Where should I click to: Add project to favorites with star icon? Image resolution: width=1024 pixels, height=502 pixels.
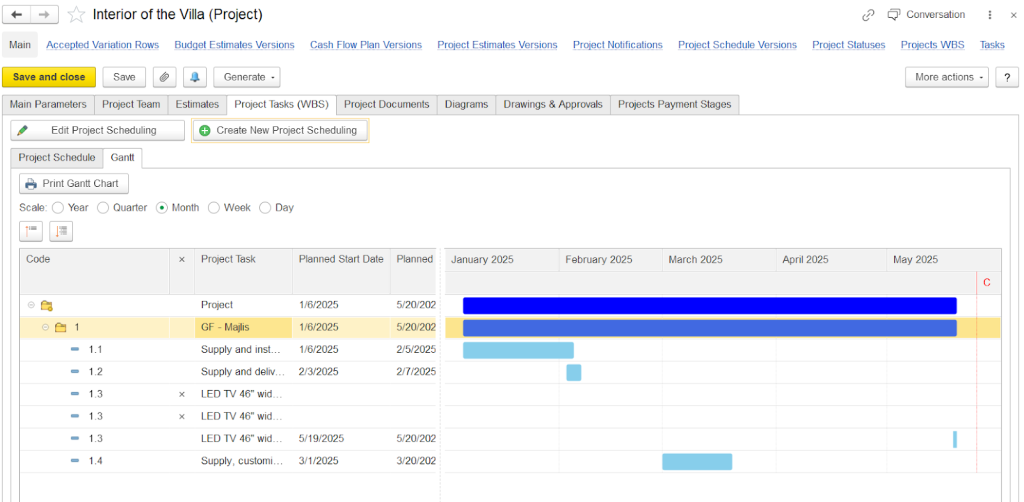click(x=76, y=15)
